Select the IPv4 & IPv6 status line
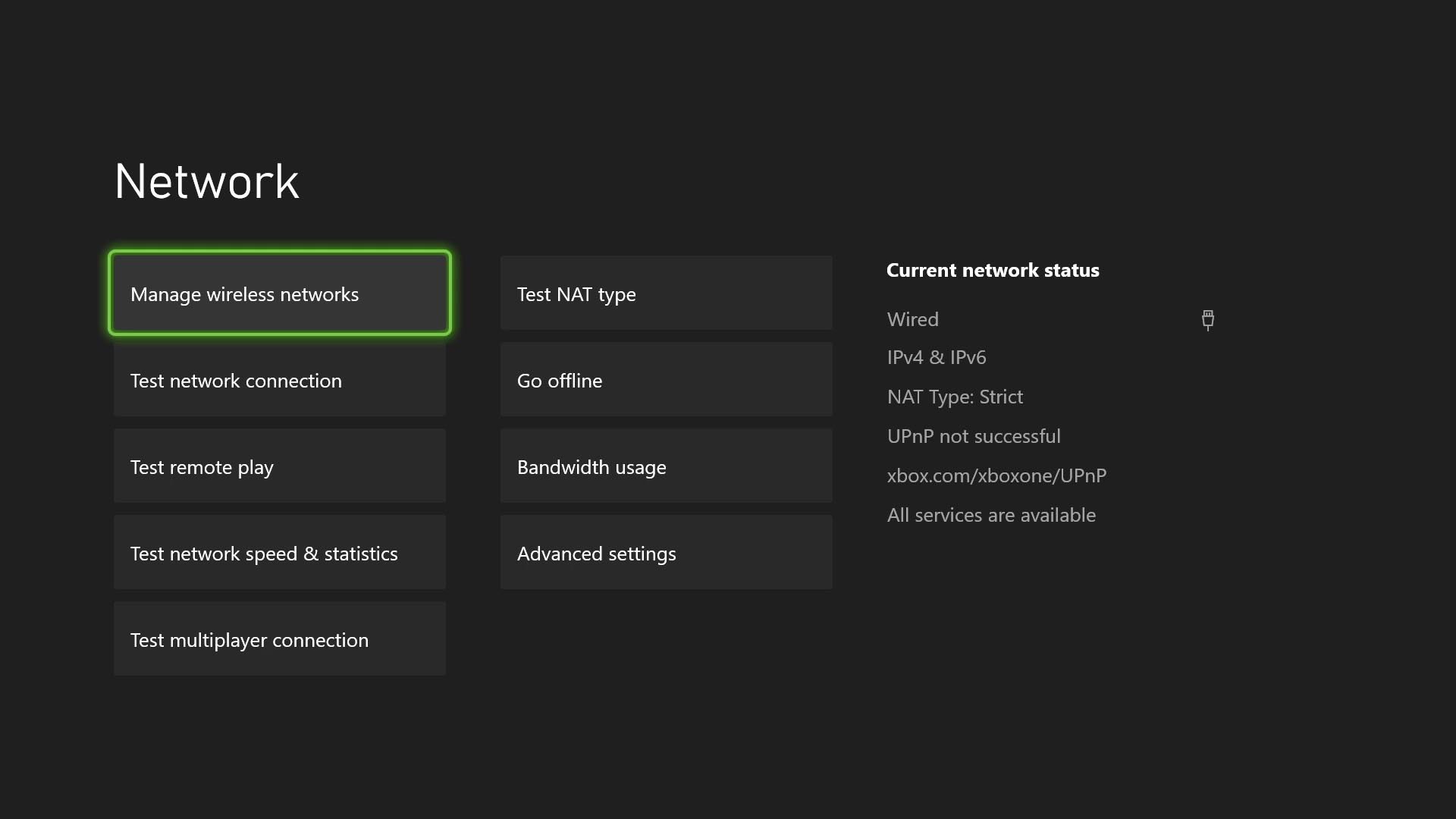Viewport: 1456px width, 819px height. [x=936, y=357]
